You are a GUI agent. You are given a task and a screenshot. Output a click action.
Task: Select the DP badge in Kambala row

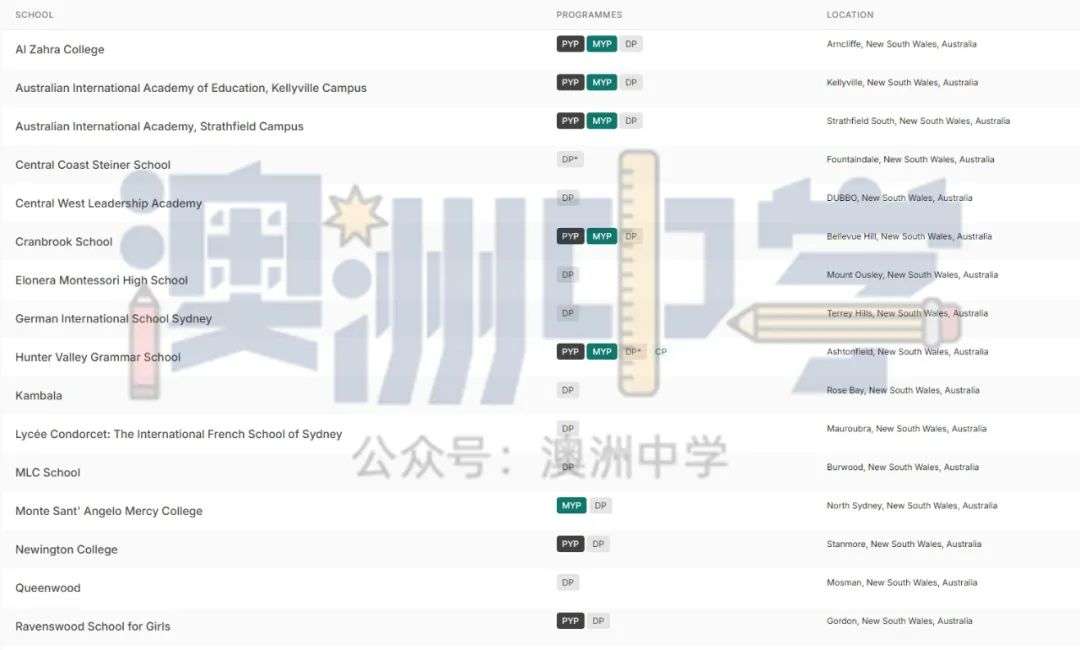(x=568, y=390)
